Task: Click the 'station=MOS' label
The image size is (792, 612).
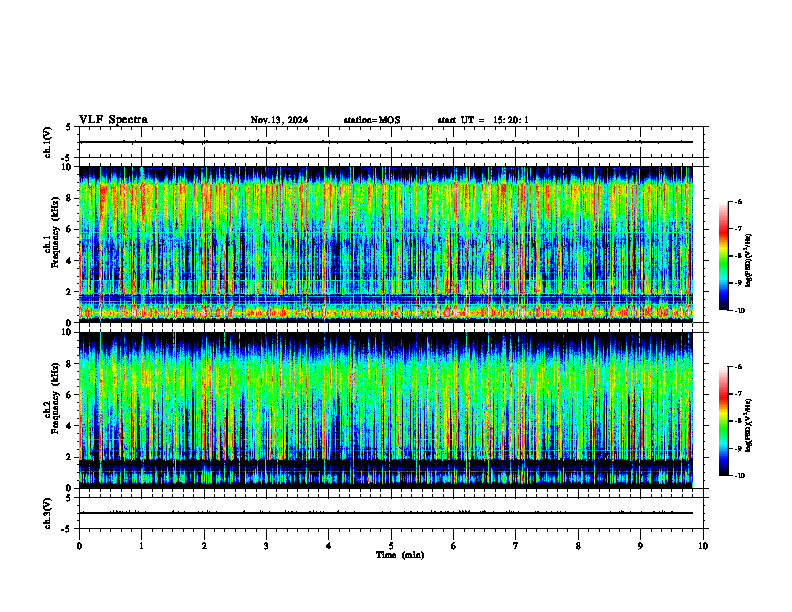Action: point(372,120)
